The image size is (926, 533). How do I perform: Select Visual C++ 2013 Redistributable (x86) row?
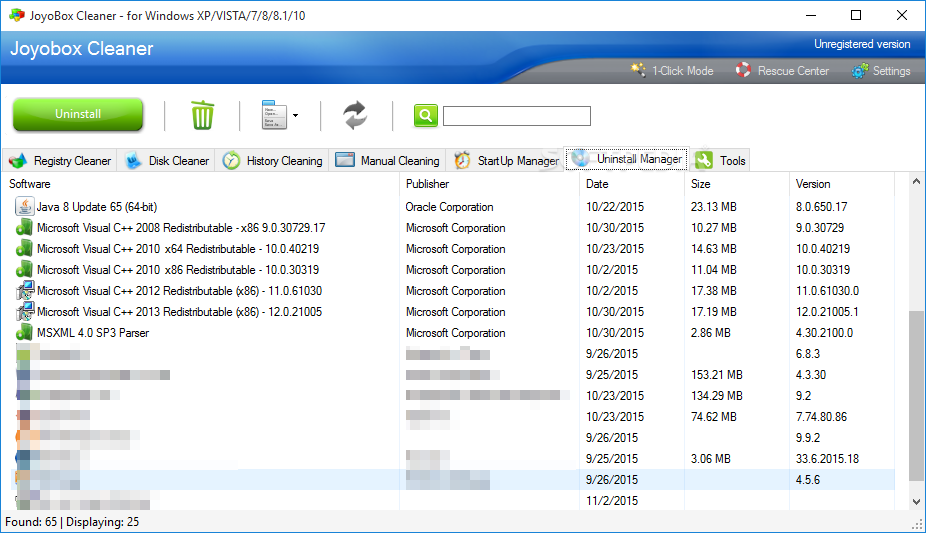[x=180, y=312]
